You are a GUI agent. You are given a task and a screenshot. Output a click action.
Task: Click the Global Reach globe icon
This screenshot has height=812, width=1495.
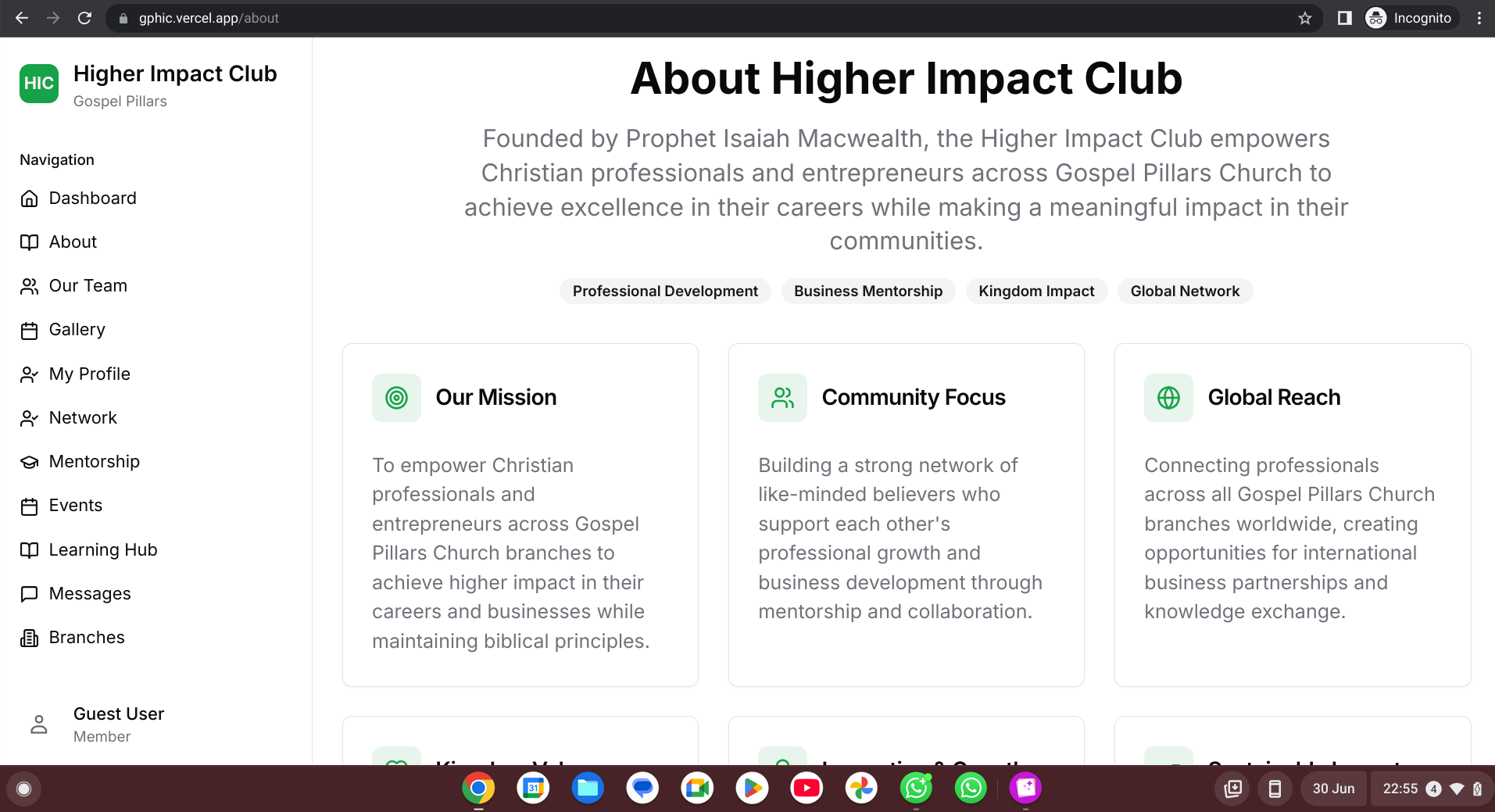[x=1168, y=398]
